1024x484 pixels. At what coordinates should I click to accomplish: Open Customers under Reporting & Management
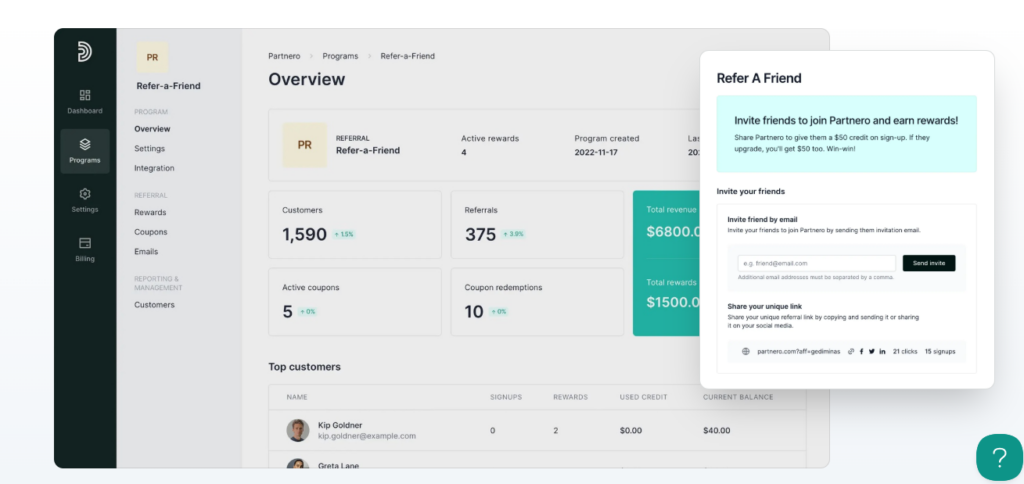[x=154, y=305]
